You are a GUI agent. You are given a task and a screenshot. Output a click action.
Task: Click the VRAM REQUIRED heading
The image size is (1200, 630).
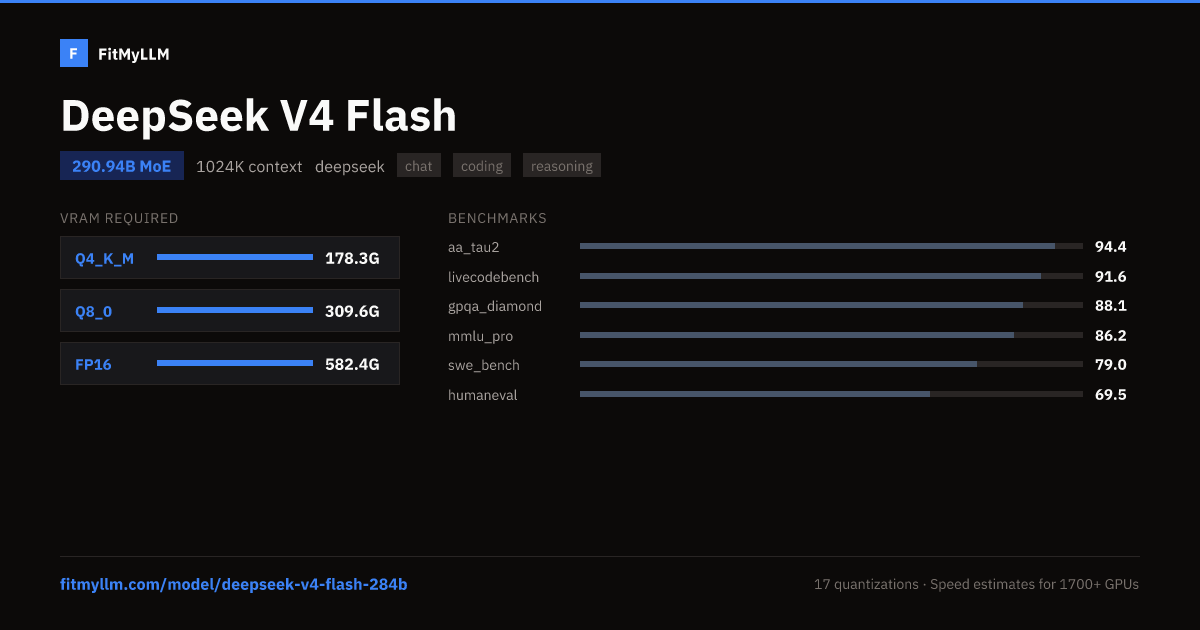[x=119, y=218]
